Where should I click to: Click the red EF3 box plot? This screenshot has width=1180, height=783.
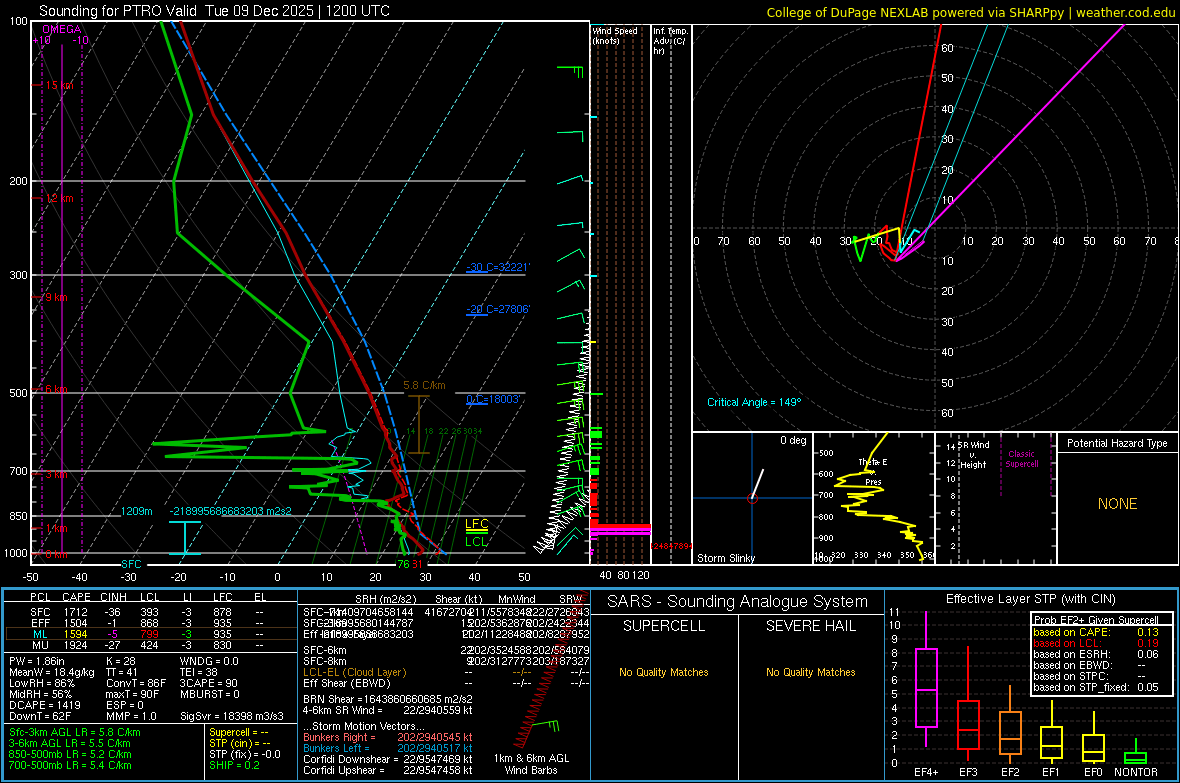pyautogui.click(x=968, y=725)
